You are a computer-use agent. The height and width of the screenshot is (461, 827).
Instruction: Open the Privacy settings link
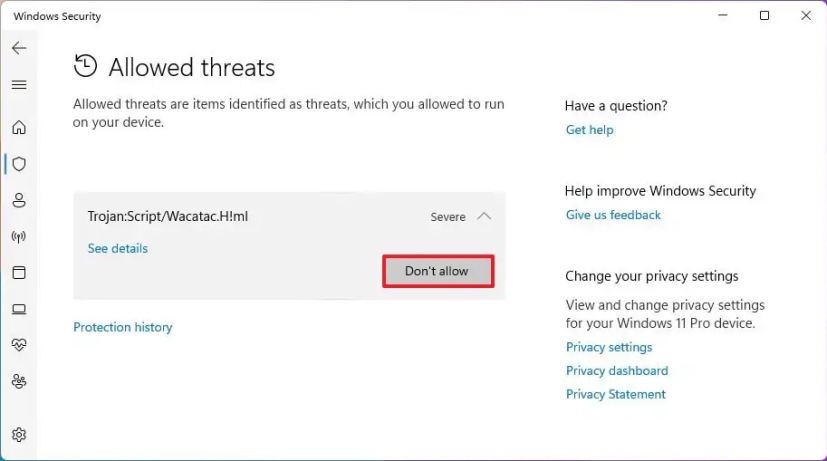tap(609, 347)
